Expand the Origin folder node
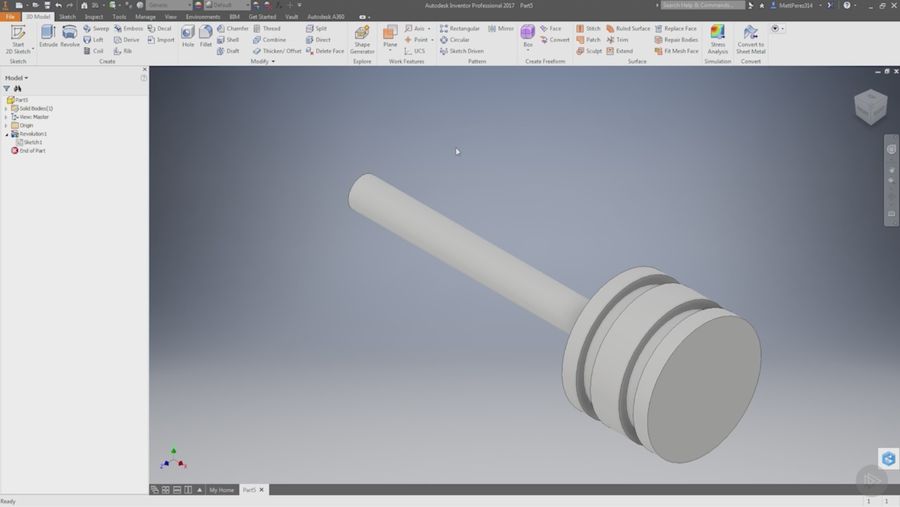The image size is (900, 507). coord(6,125)
